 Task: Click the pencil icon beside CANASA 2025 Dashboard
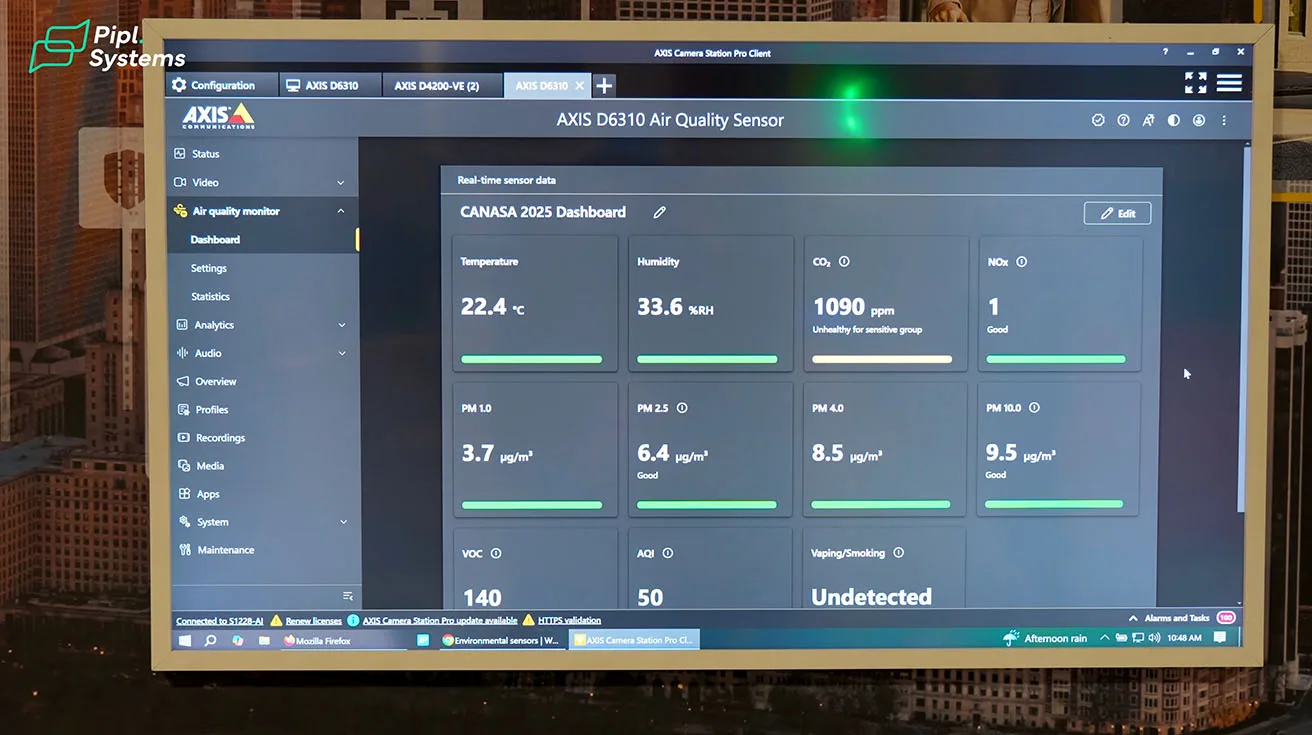659,212
